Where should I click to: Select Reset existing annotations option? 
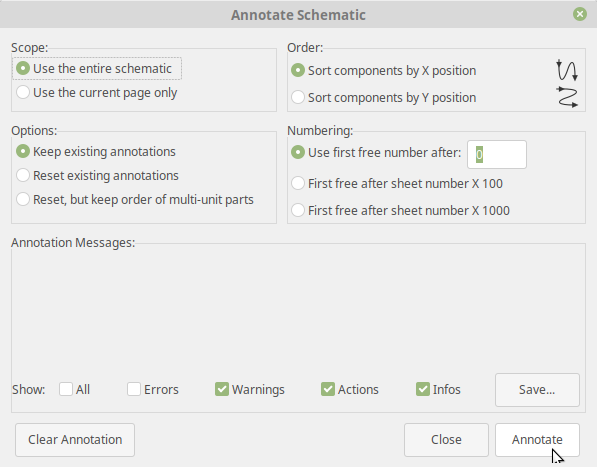point(97,175)
